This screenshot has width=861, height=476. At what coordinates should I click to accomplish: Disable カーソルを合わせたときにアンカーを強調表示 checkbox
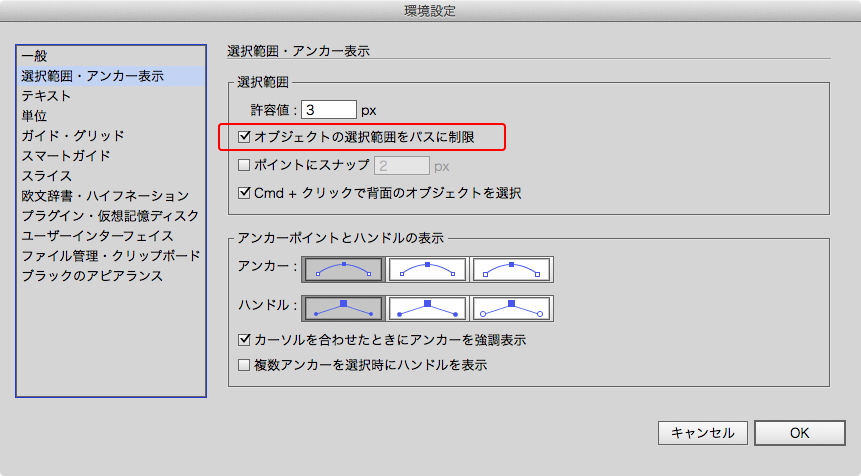[245, 340]
